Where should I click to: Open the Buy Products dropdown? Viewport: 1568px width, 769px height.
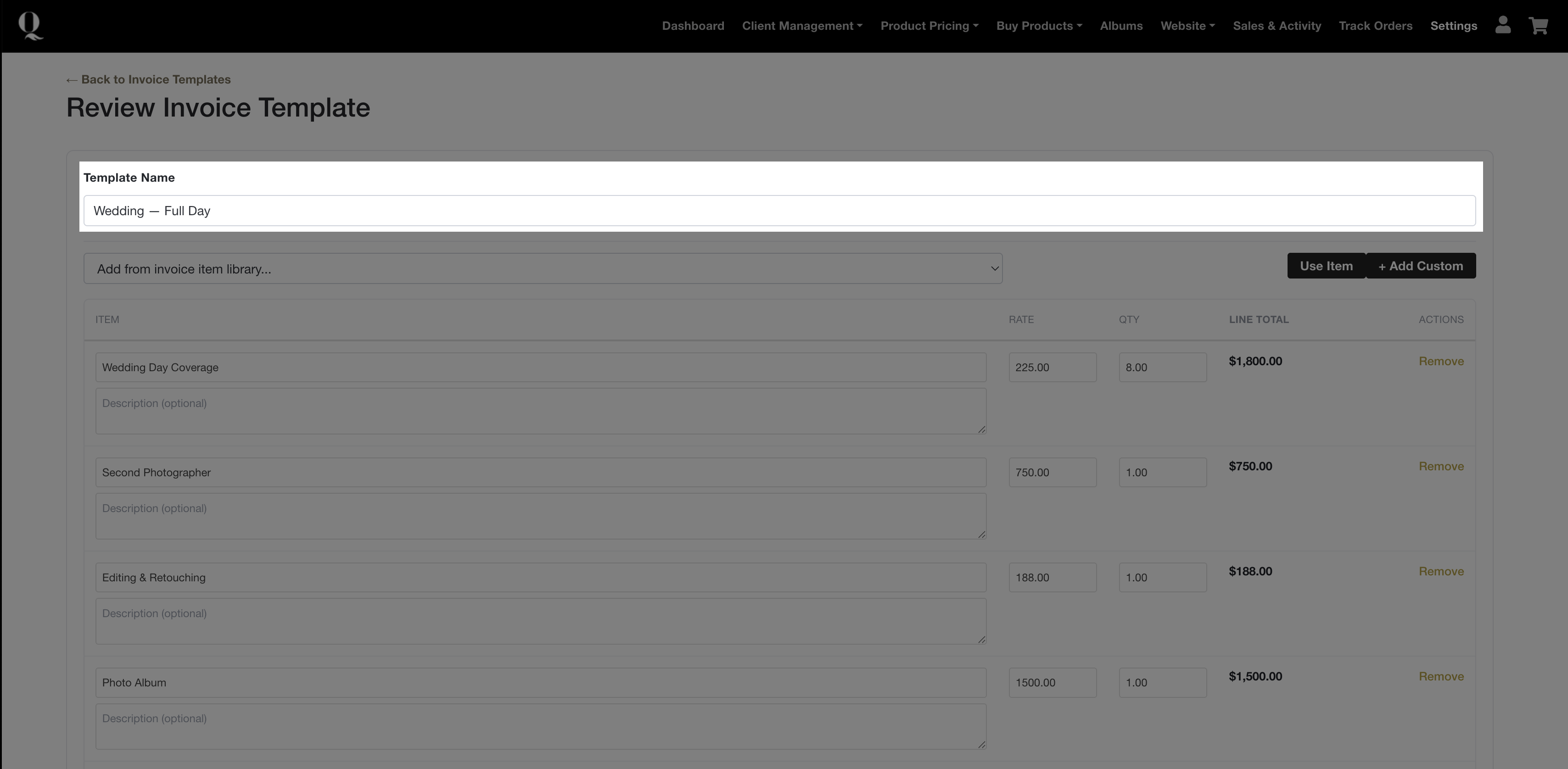pos(1038,26)
